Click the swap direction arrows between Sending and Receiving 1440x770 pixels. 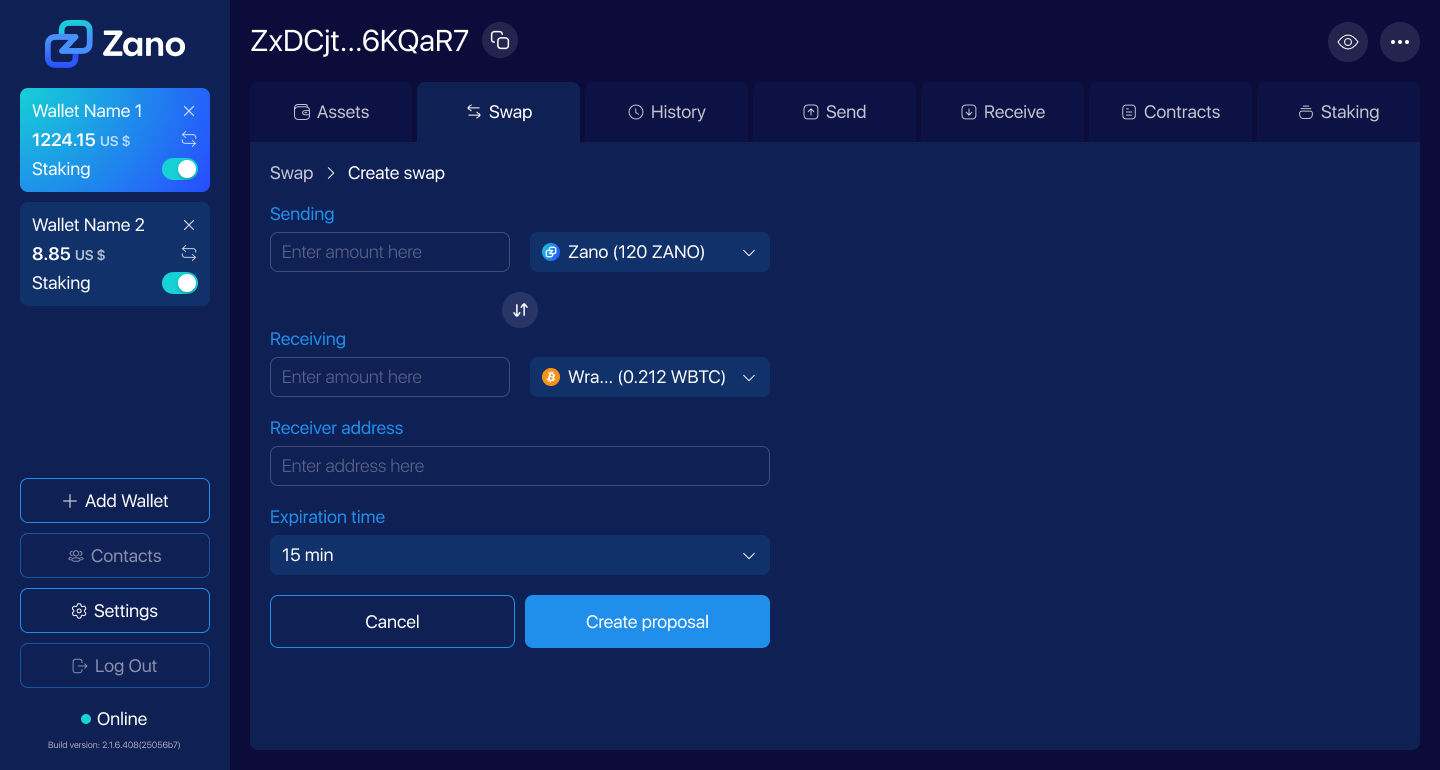(x=520, y=310)
